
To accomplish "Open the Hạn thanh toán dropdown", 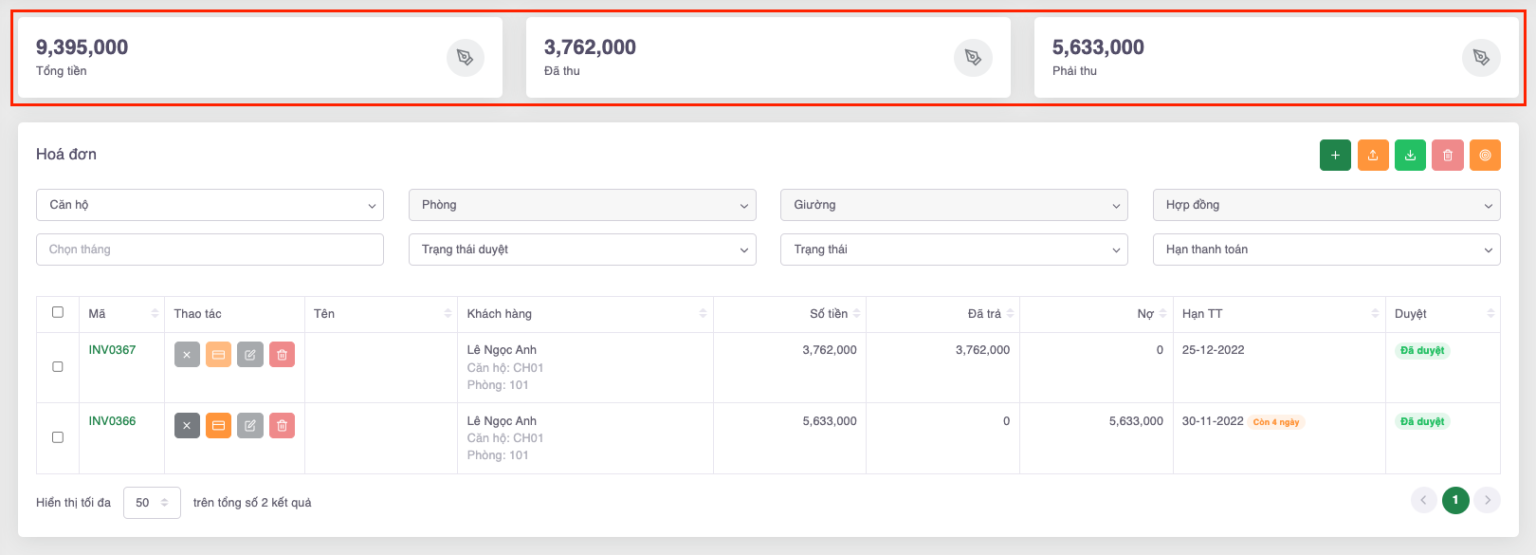I will [x=1326, y=250].
